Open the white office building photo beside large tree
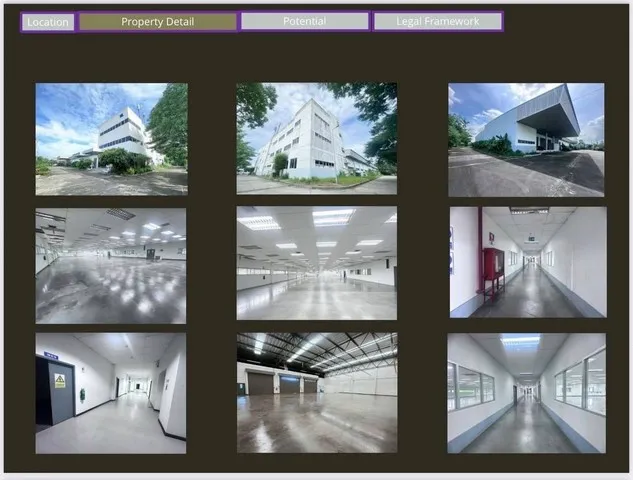Screen dimensions: 633x480 (111, 139)
